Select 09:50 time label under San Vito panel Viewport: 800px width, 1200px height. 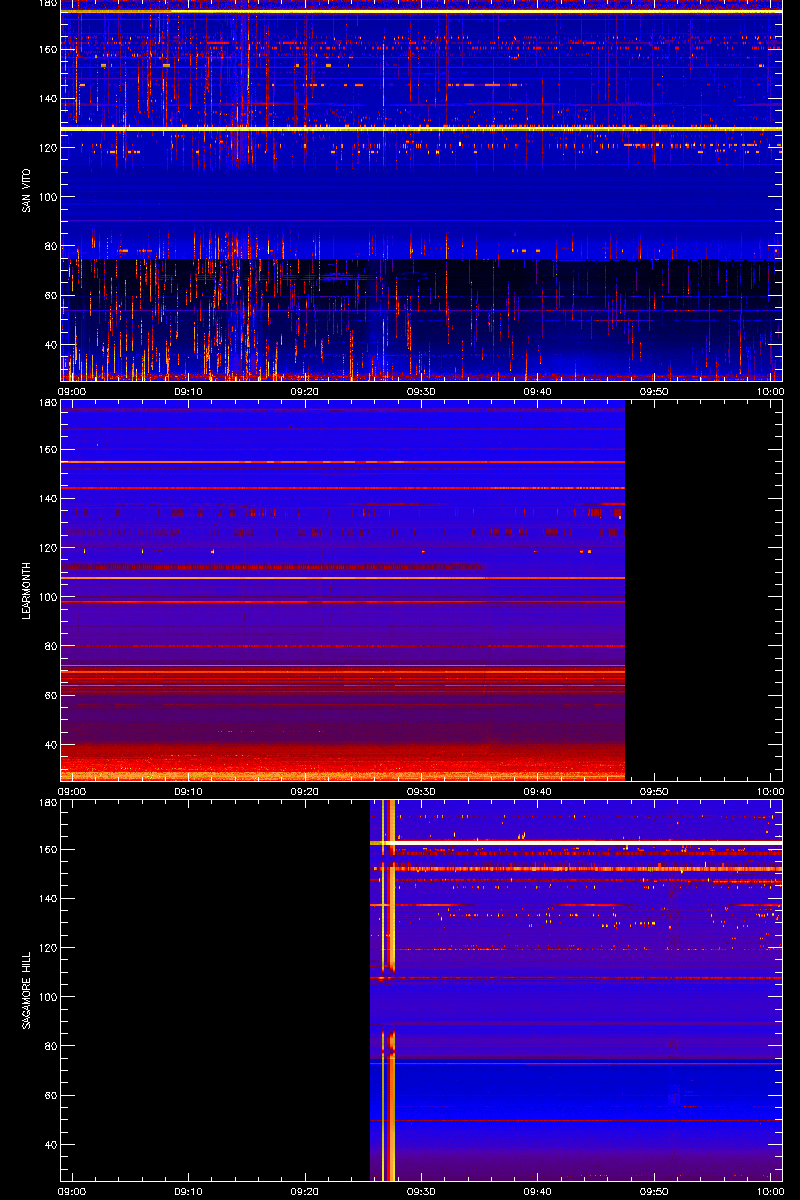tap(654, 392)
